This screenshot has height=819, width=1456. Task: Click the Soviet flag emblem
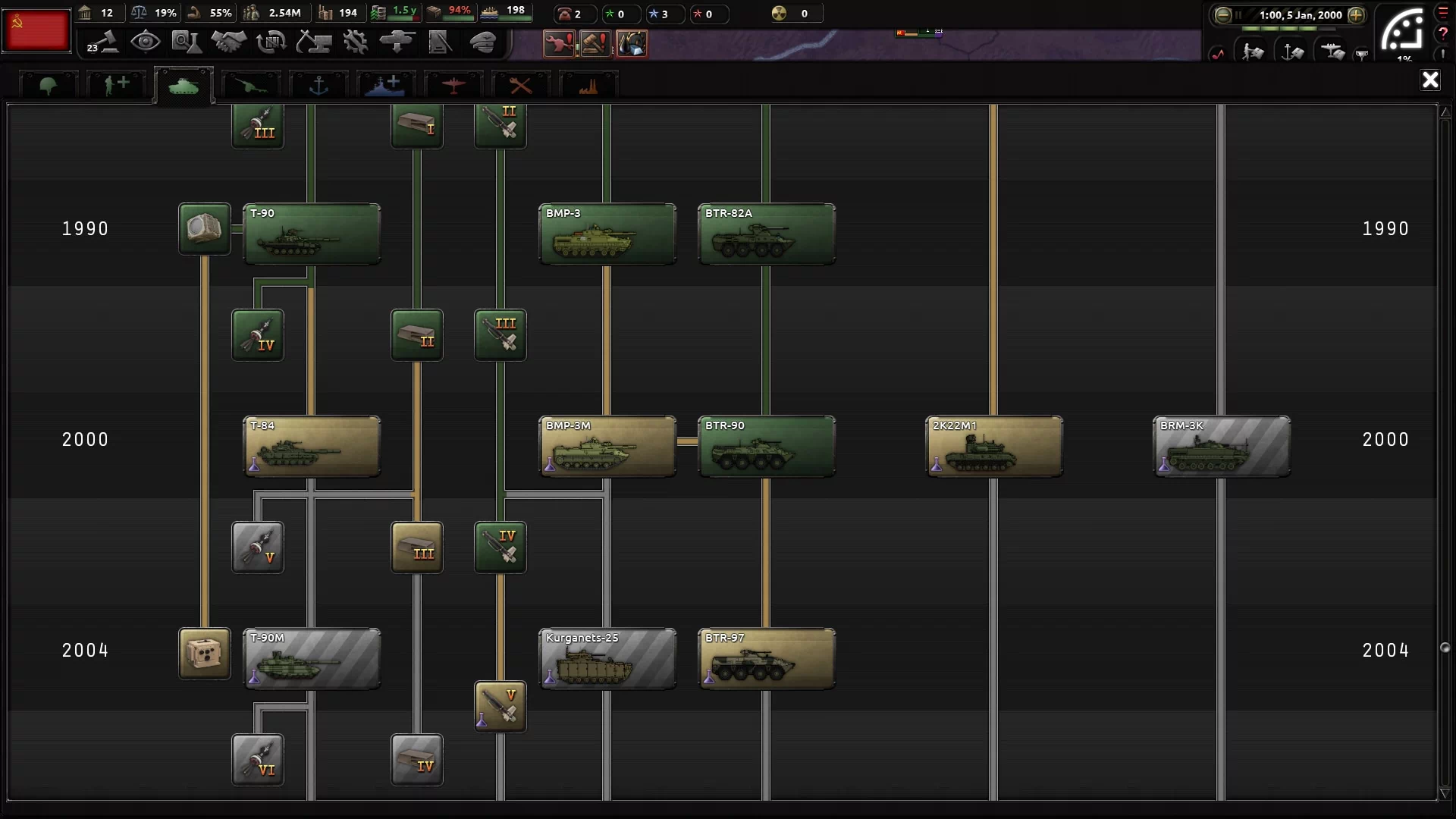pos(36,31)
